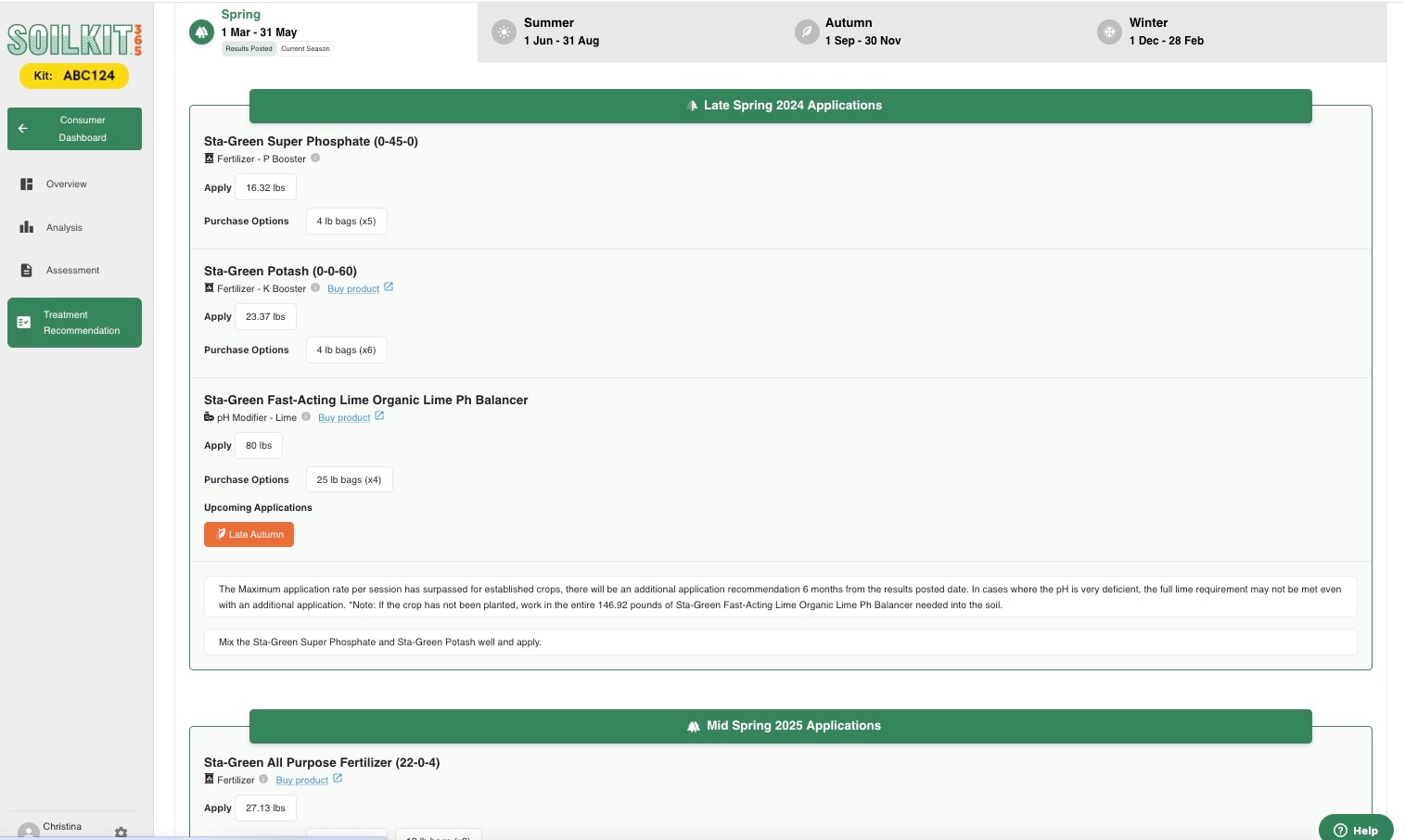Click fertilizer type icon under Super Phosphate

click(x=209, y=159)
